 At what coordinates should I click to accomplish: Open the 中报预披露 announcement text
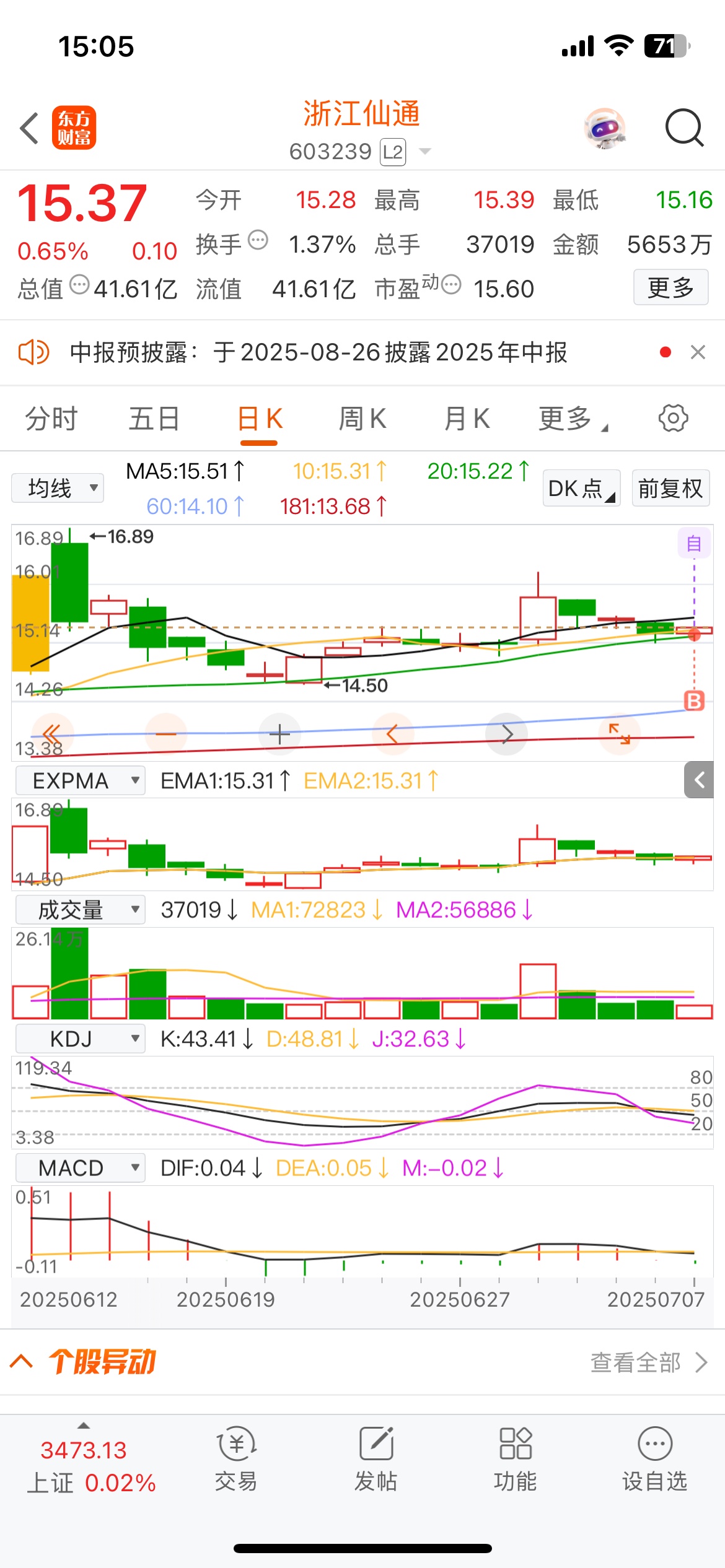point(319,352)
